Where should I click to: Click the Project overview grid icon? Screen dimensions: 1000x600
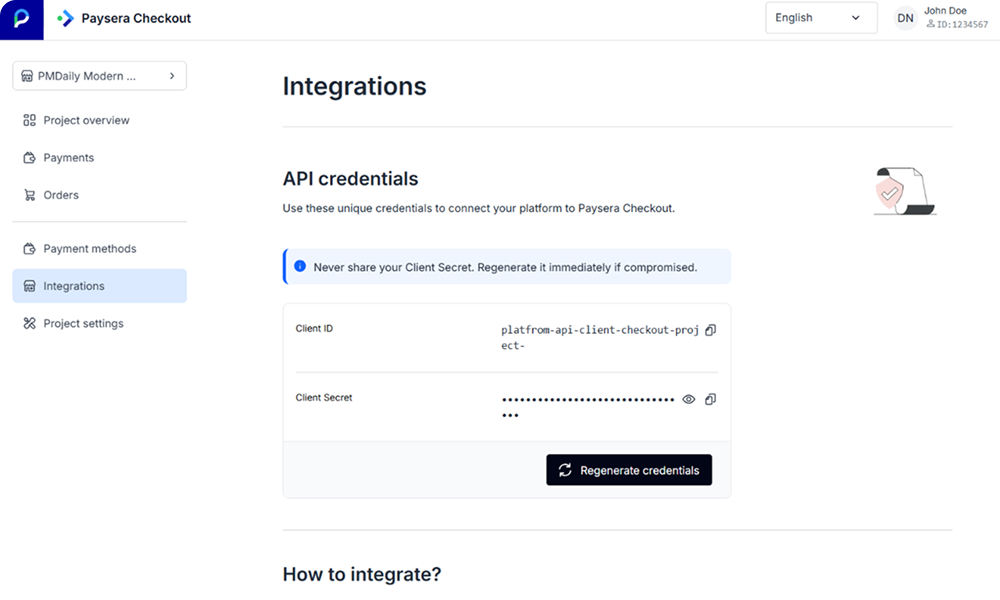tap(29, 121)
